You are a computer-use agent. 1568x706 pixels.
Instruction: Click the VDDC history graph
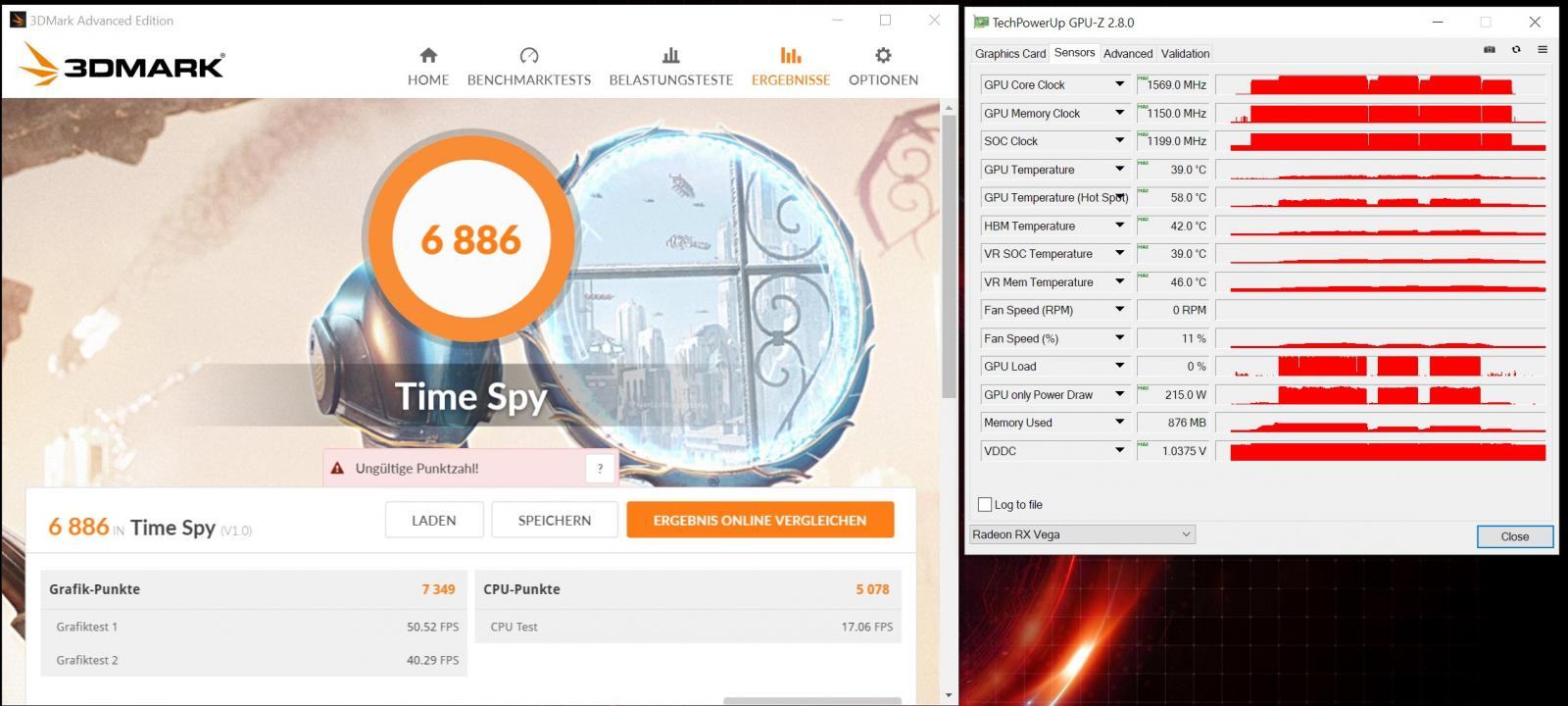1381,451
